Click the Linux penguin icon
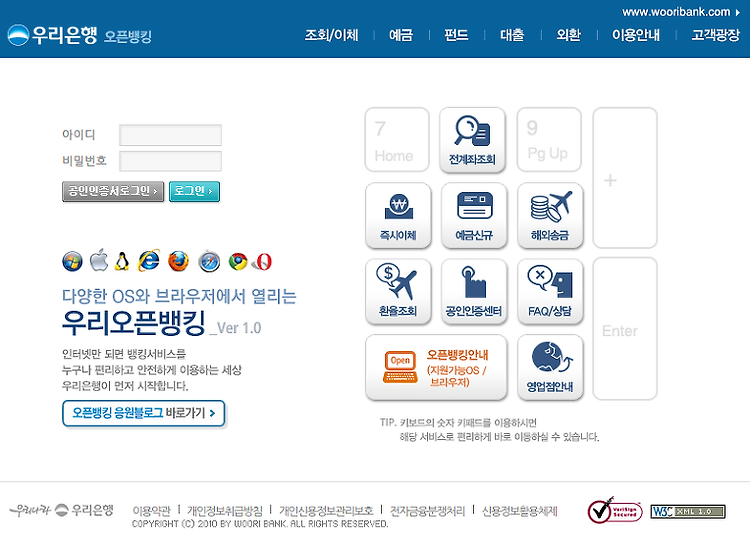The height and width of the screenshot is (541, 750). 122,261
